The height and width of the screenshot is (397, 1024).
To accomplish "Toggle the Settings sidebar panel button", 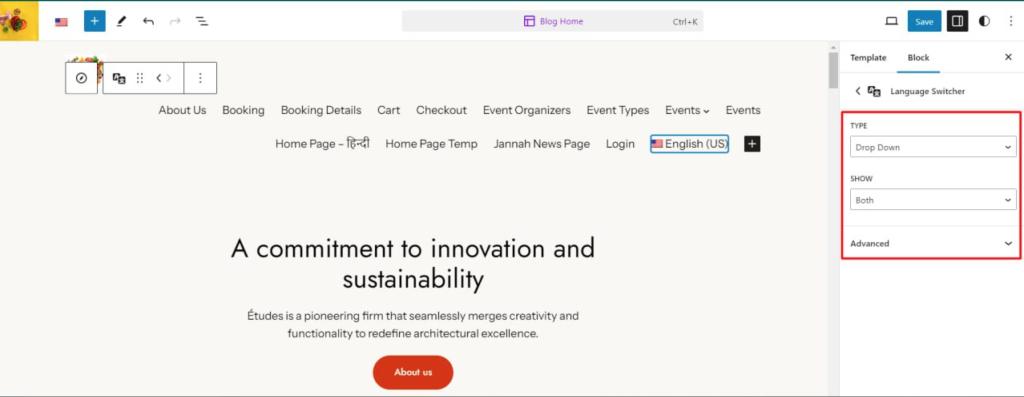I will 957,21.
